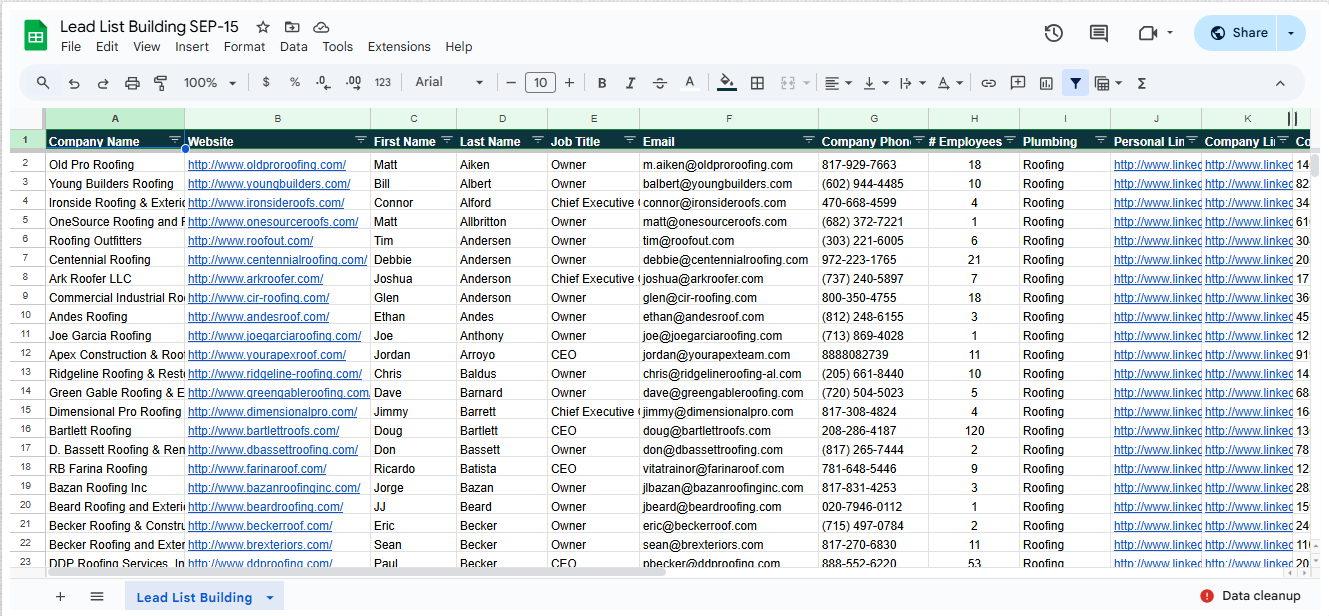Insert a comment from toolbar
The width and height of the screenshot is (1329, 616).
coord(1018,83)
